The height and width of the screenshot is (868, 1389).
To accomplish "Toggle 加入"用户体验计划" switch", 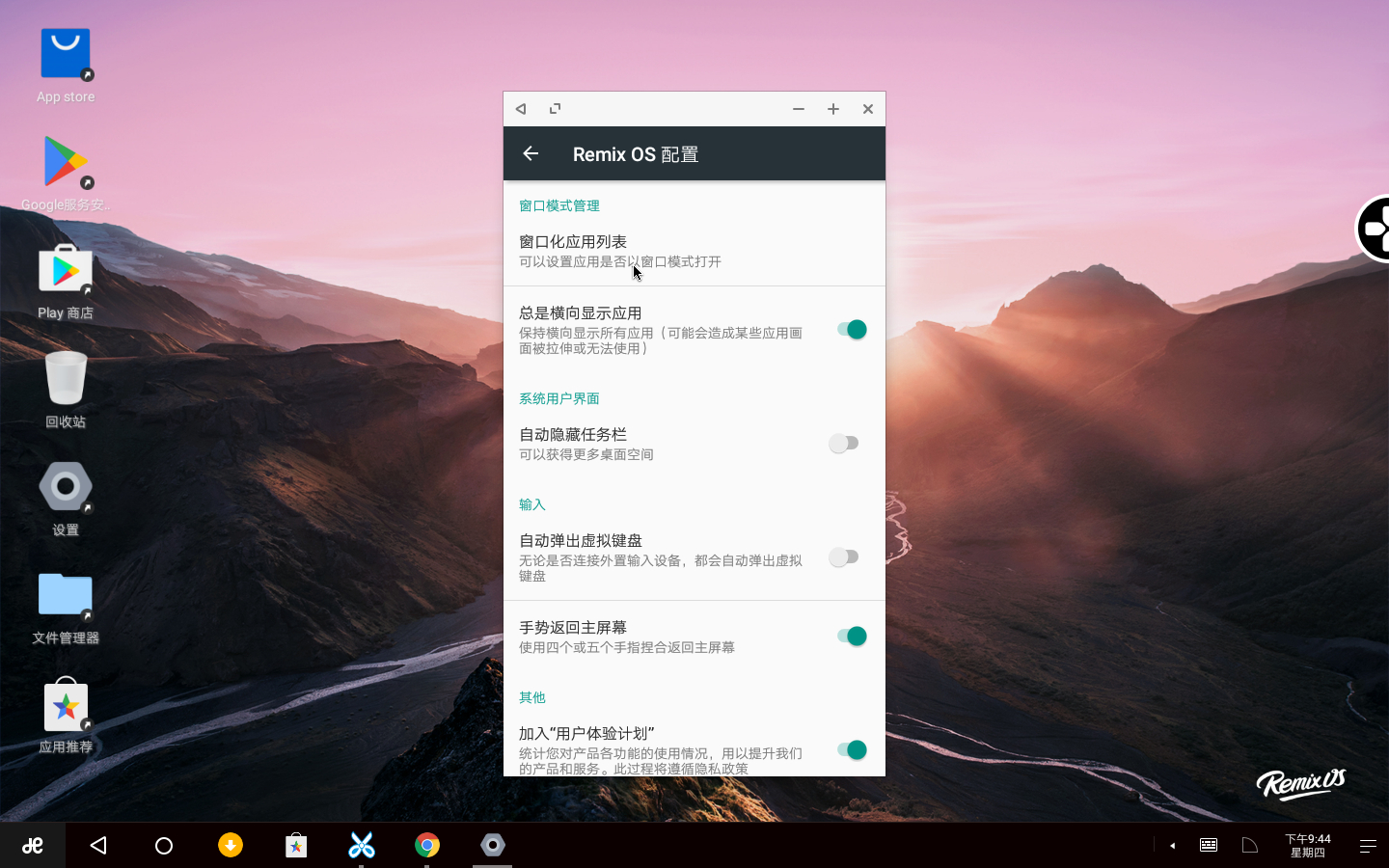I will [x=852, y=750].
